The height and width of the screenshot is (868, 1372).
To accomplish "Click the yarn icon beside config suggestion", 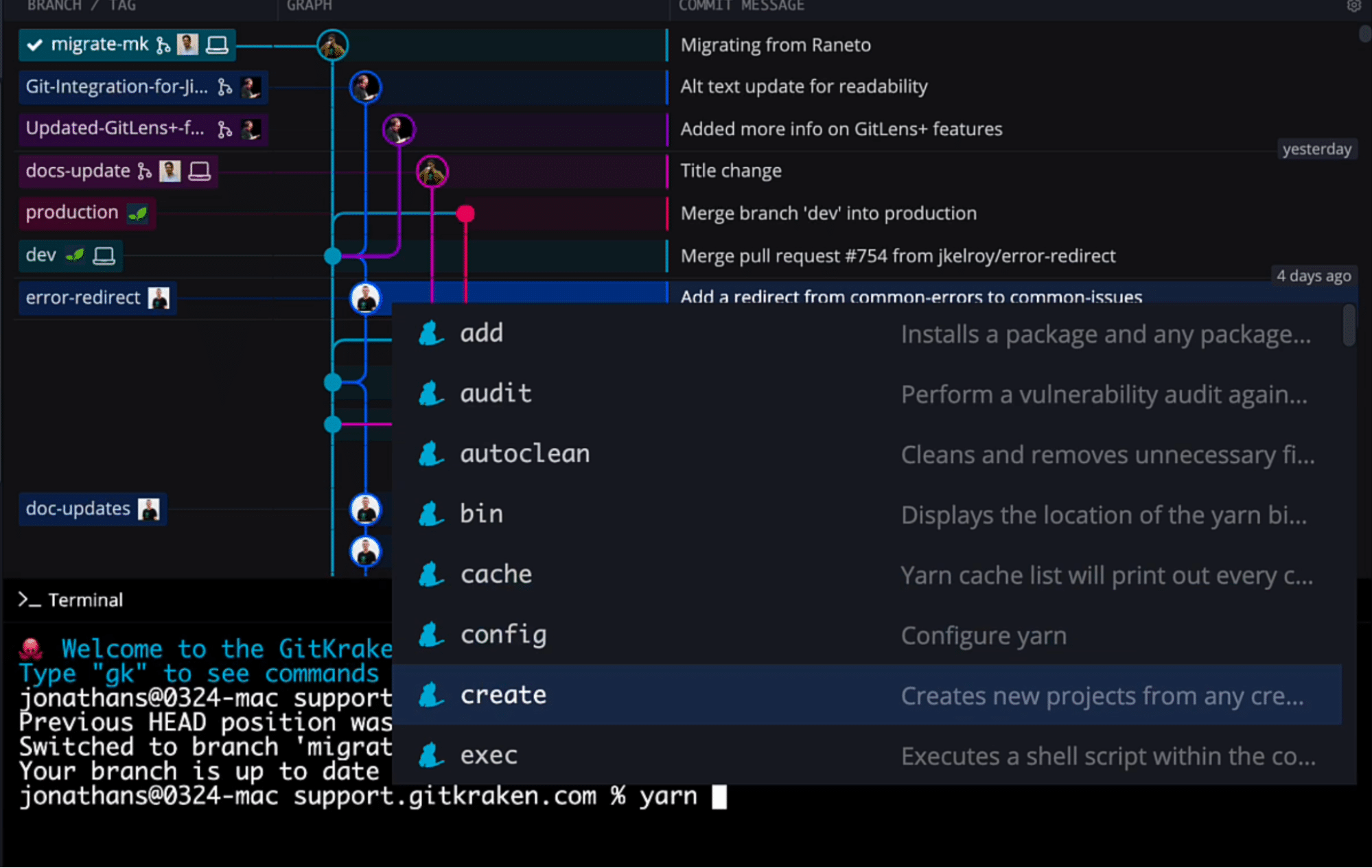I will click(431, 635).
